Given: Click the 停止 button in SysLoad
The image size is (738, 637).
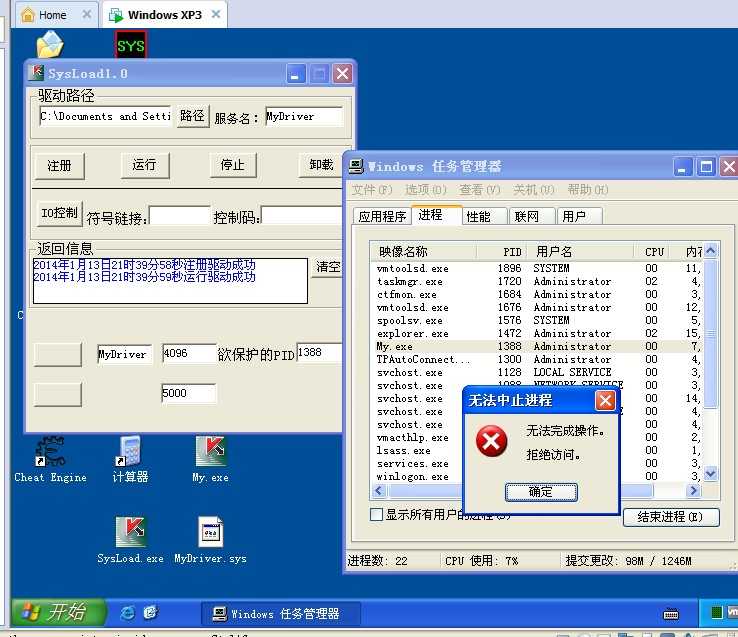Looking at the screenshot, I should 233,165.
